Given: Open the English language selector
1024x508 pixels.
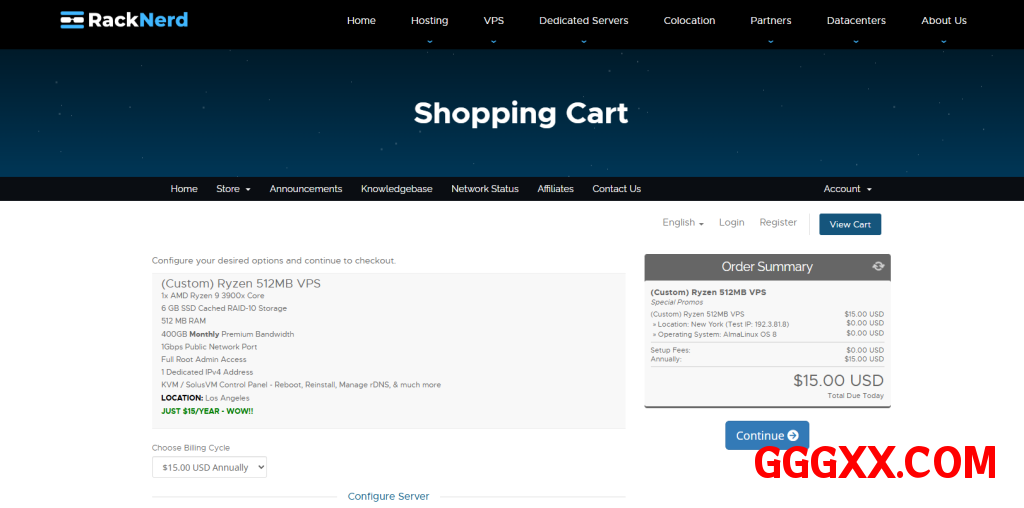Looking at the screenshot, I should tap(682, 223).
